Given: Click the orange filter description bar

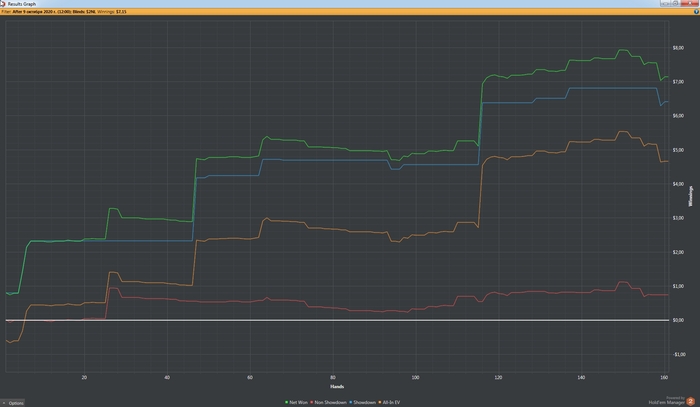Looking at the screenshot, I should 350,12.
